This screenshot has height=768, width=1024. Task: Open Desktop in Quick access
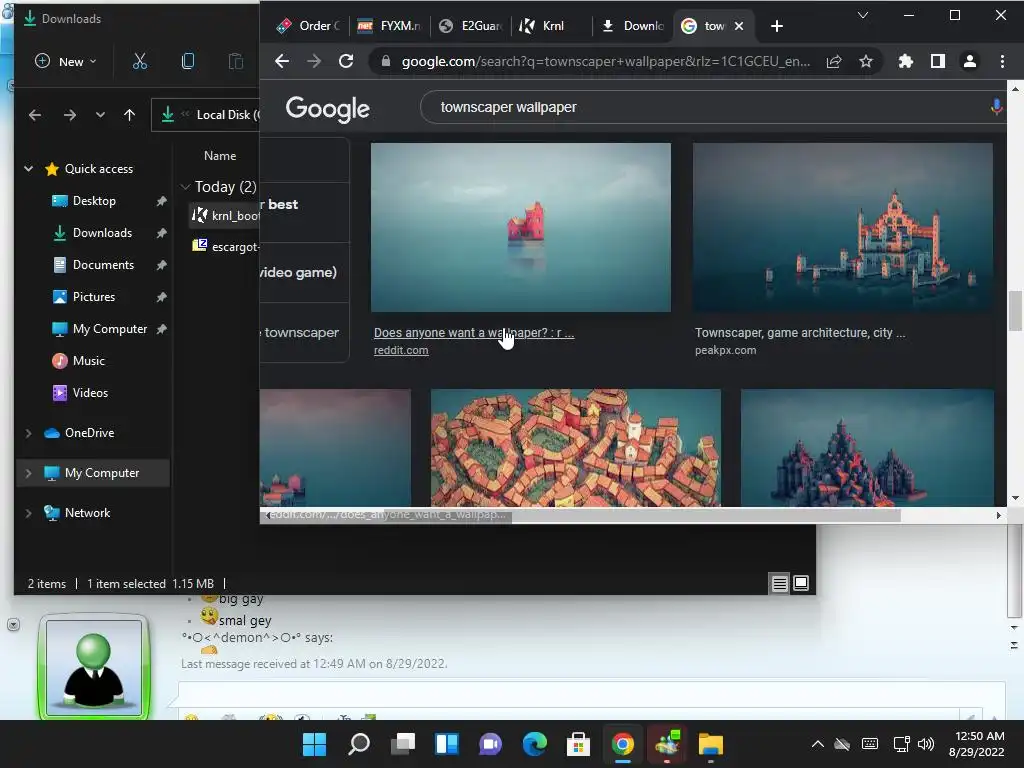[94, 200]
